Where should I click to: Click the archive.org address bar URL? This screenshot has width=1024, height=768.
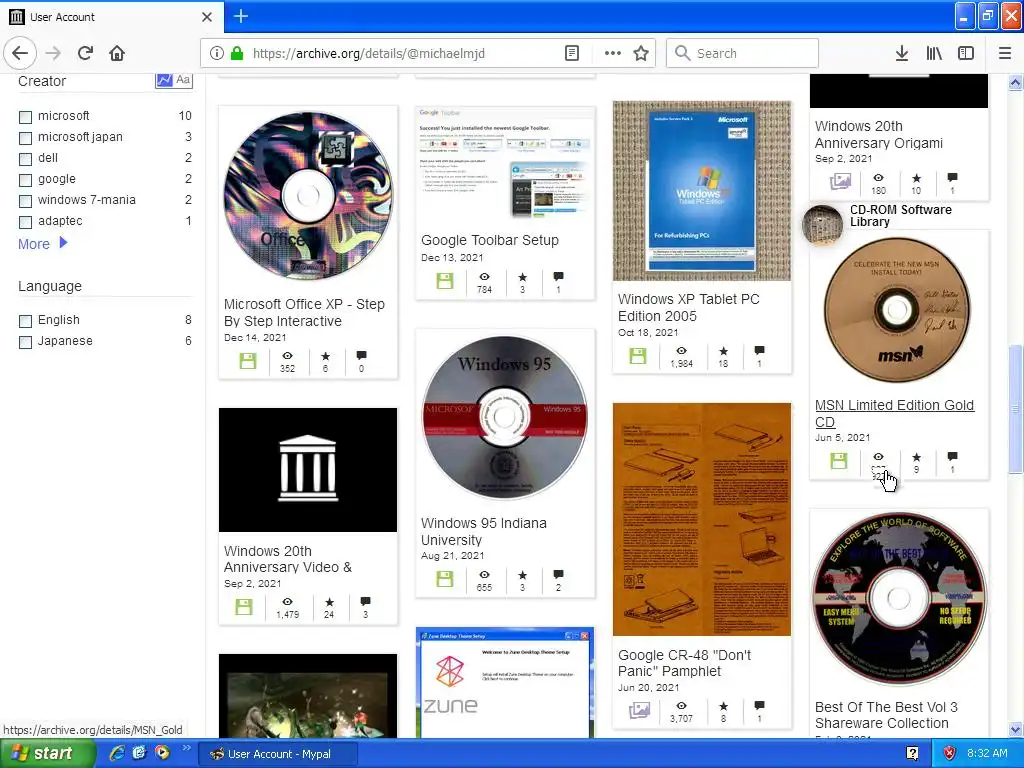pyautogui.click(x=368, y=54)
